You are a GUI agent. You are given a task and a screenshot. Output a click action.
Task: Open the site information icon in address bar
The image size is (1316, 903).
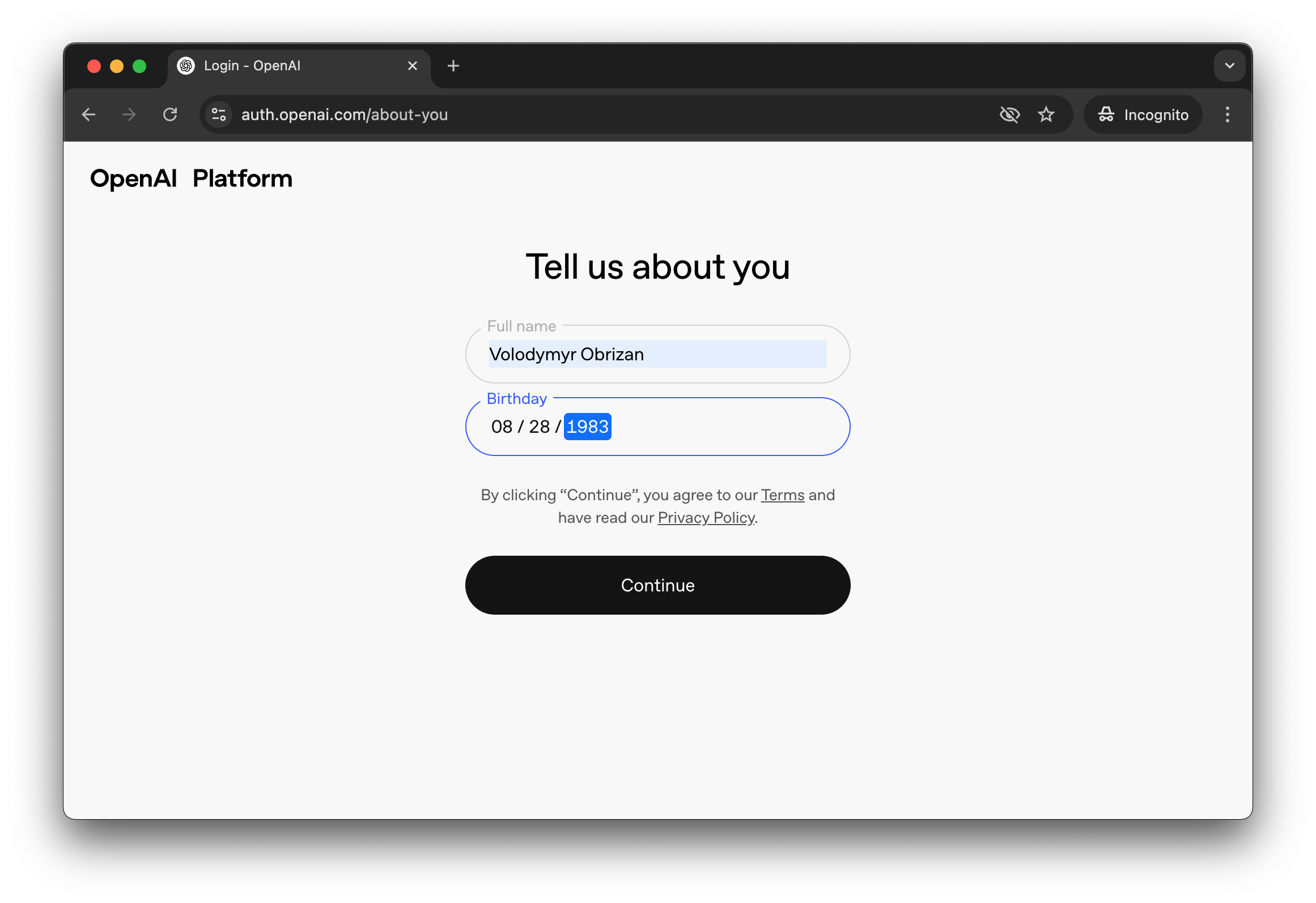pos(219,114)
